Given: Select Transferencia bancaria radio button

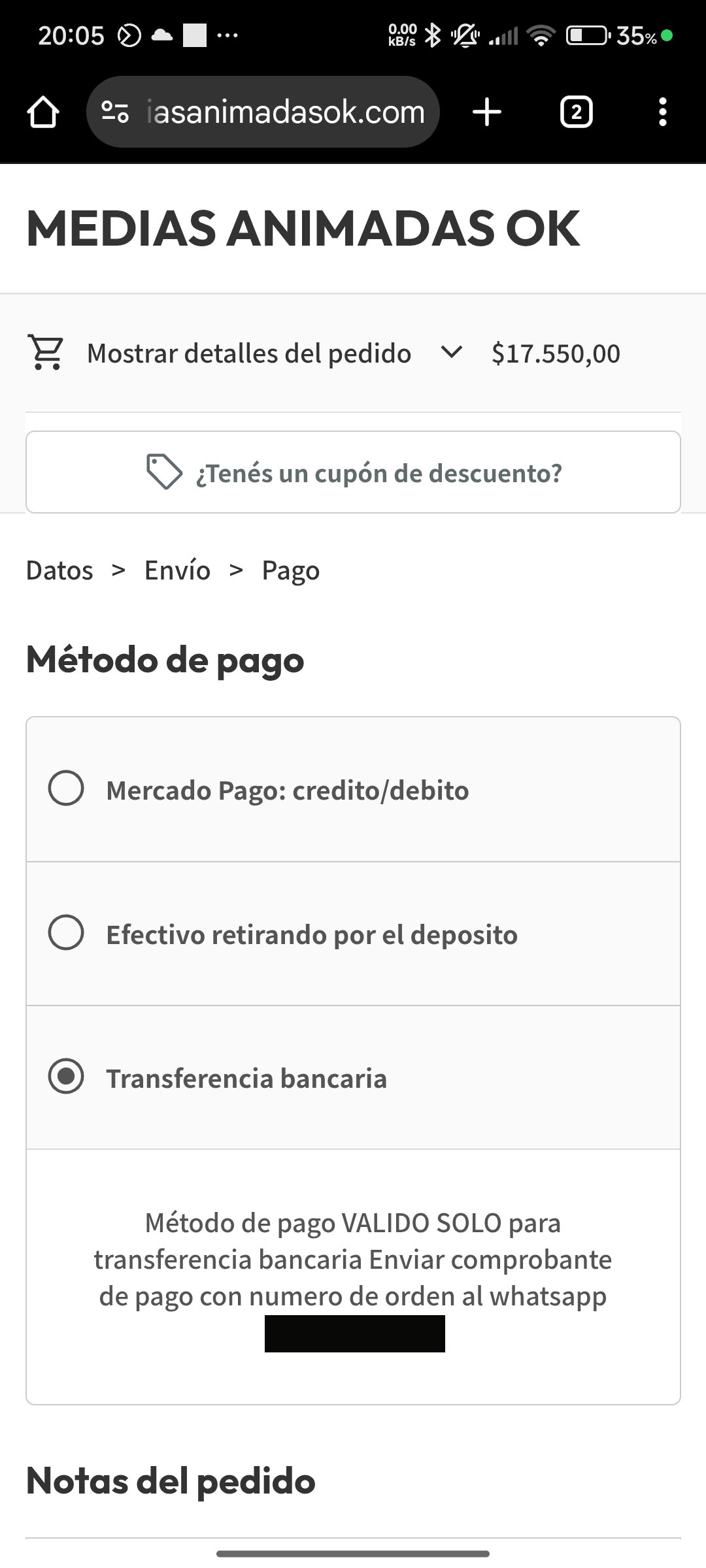Looking at the screenshot, I should [x=66, y=1077].
